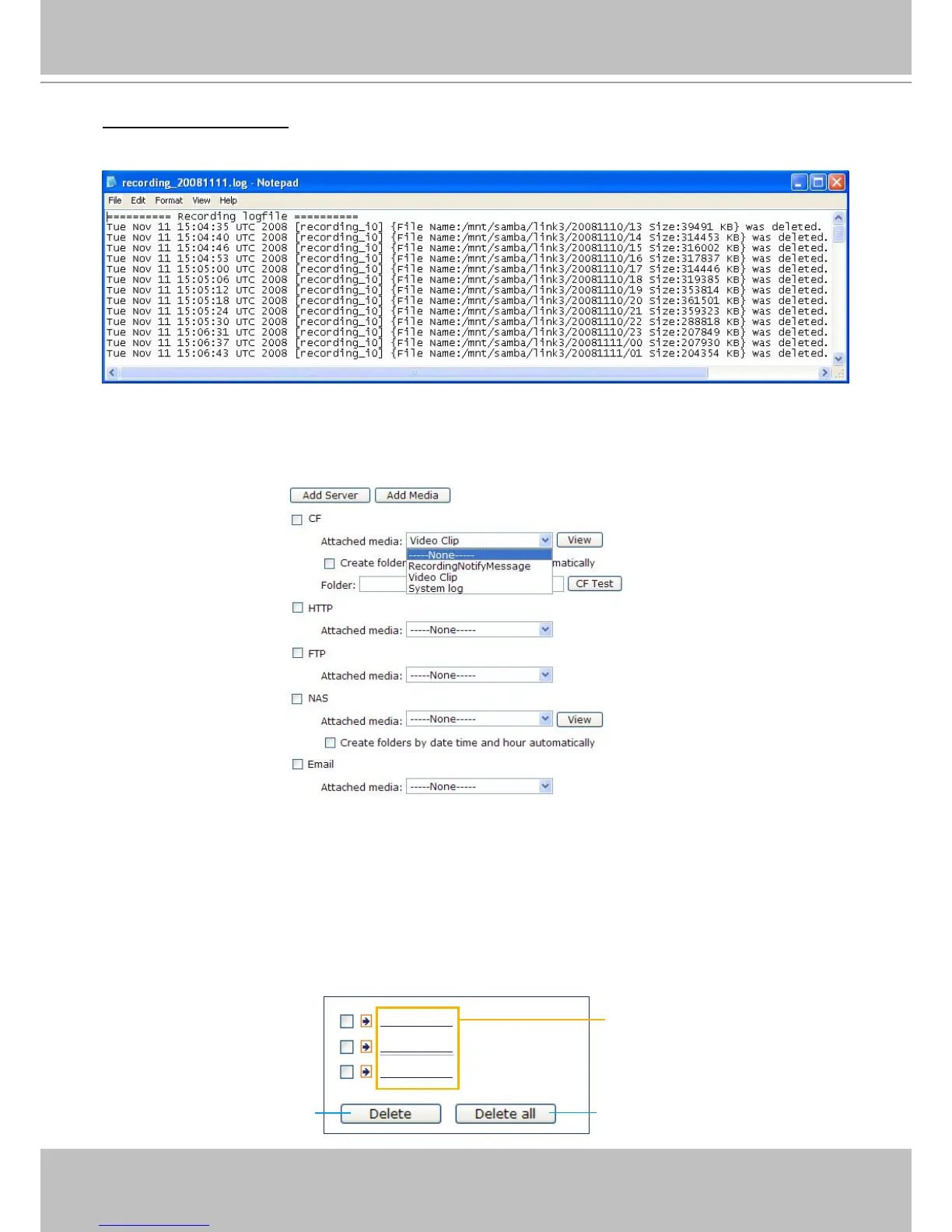Open the NAS Attached media dropdown
The width and height of the screenshot is (952, 1232).
(x=479, y=719)
